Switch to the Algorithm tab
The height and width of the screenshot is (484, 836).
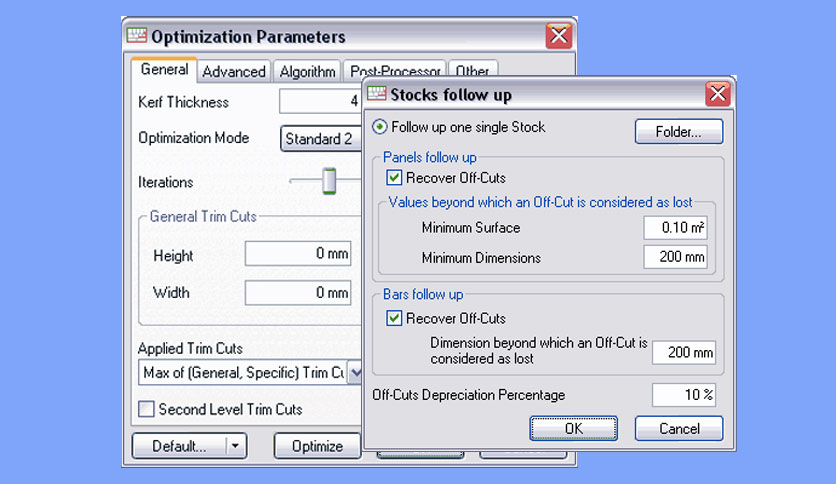(308, 71)
